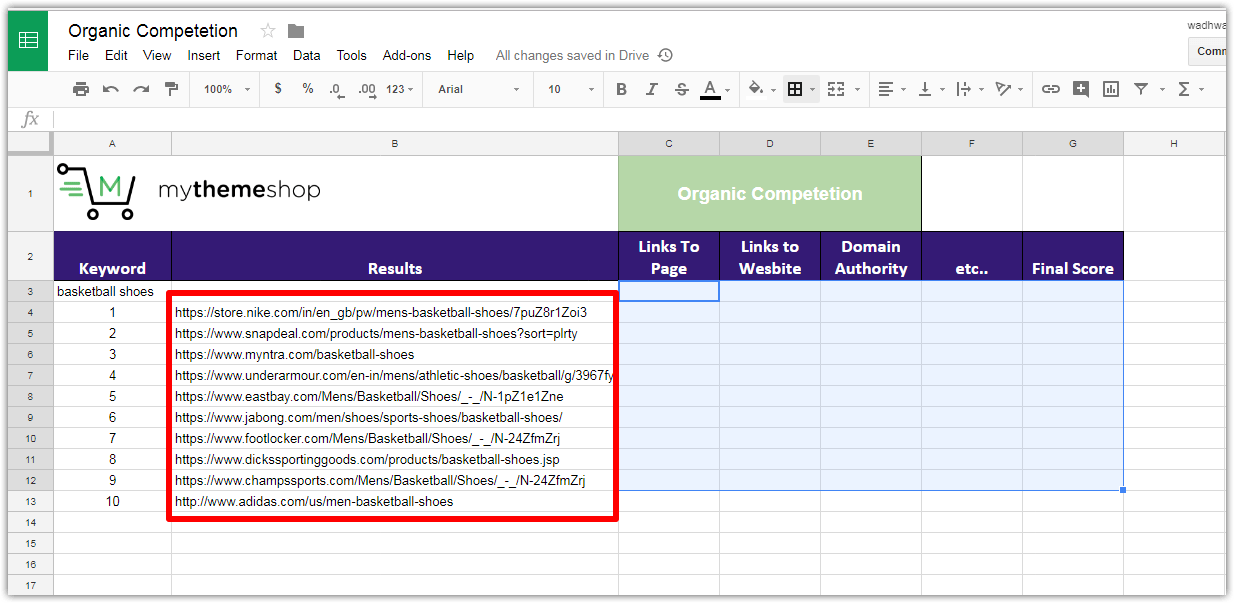Select the 'Domain Authority' header cell
Viewport: 1234px width, 603px height.
coord(871,256)
